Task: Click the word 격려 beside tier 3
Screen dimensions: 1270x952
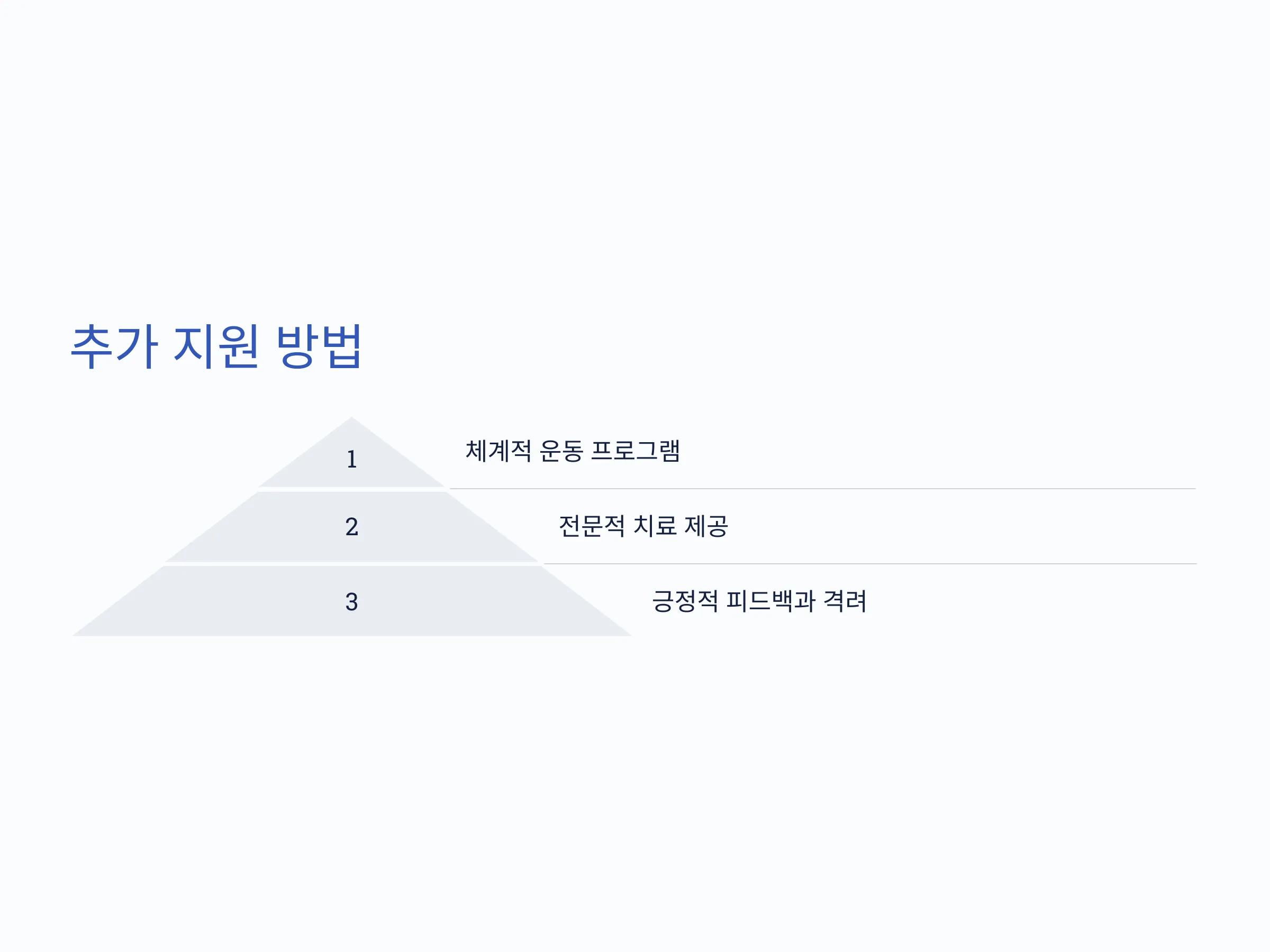Action: tap(845, 601)
